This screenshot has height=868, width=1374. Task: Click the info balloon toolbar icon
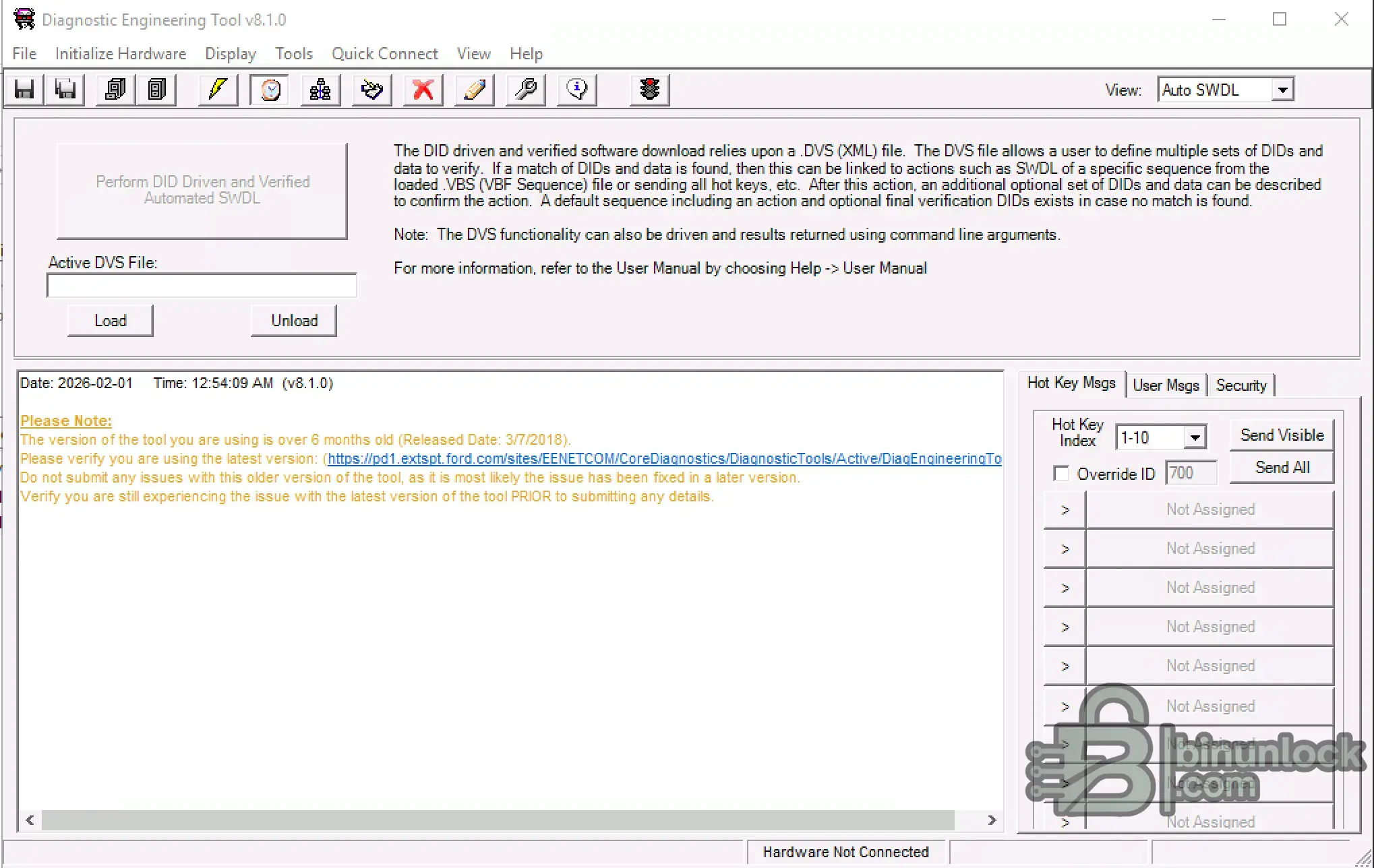click(576, 89)
